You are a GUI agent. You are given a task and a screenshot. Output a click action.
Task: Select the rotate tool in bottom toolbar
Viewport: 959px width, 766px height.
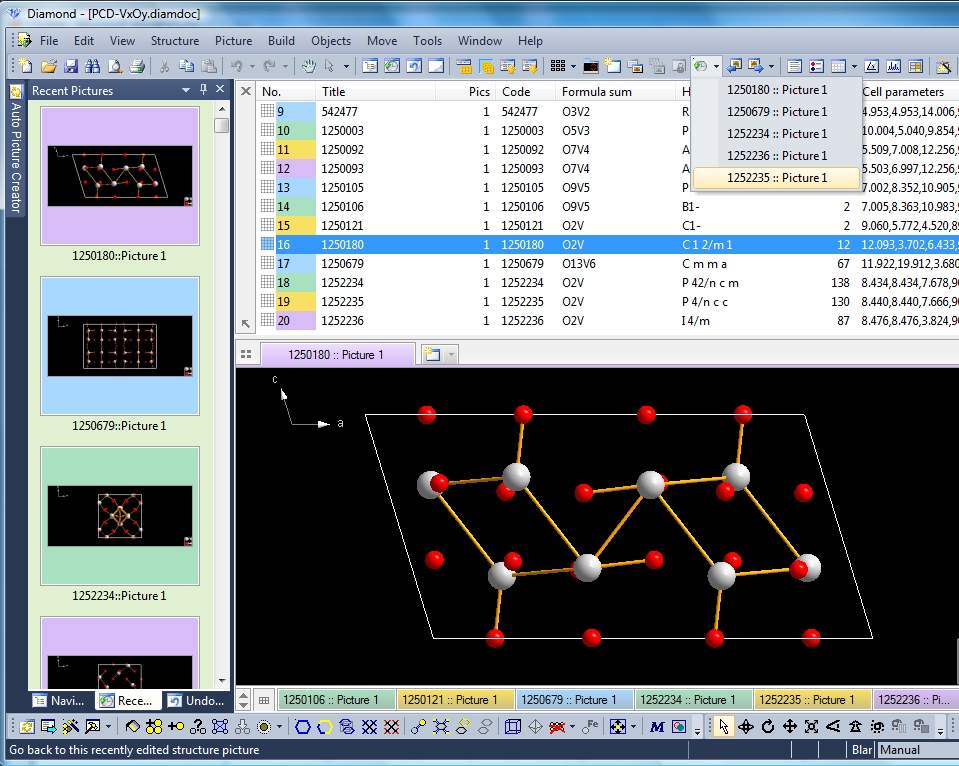(x=768, y=726)
